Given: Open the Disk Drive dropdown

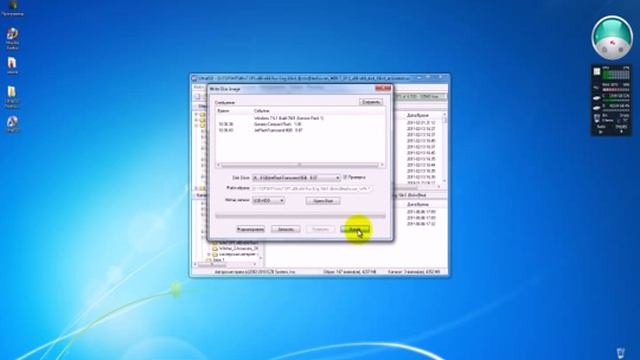Looking at the screenshot, I should coord(296,178).
